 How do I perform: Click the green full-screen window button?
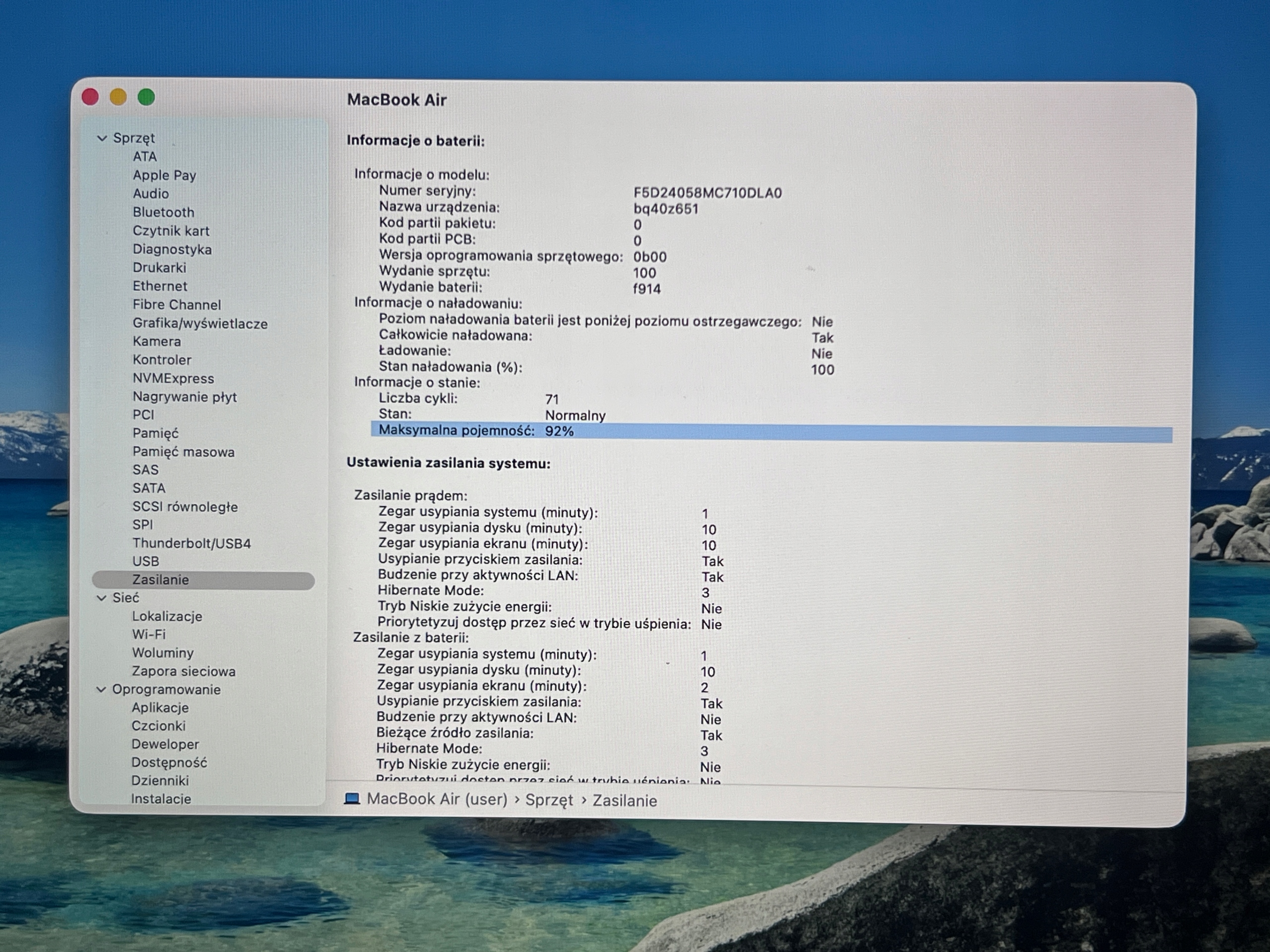coord(146,97)
